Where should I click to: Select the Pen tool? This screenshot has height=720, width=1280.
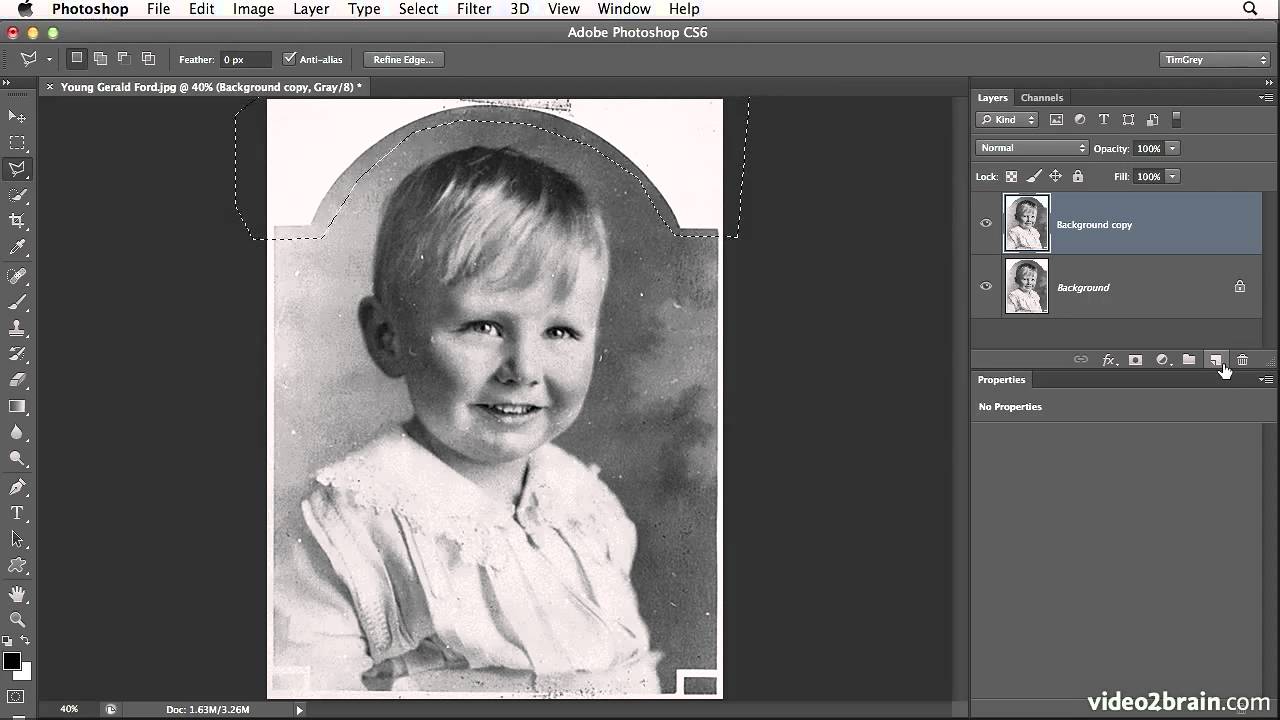coord(17,487)
